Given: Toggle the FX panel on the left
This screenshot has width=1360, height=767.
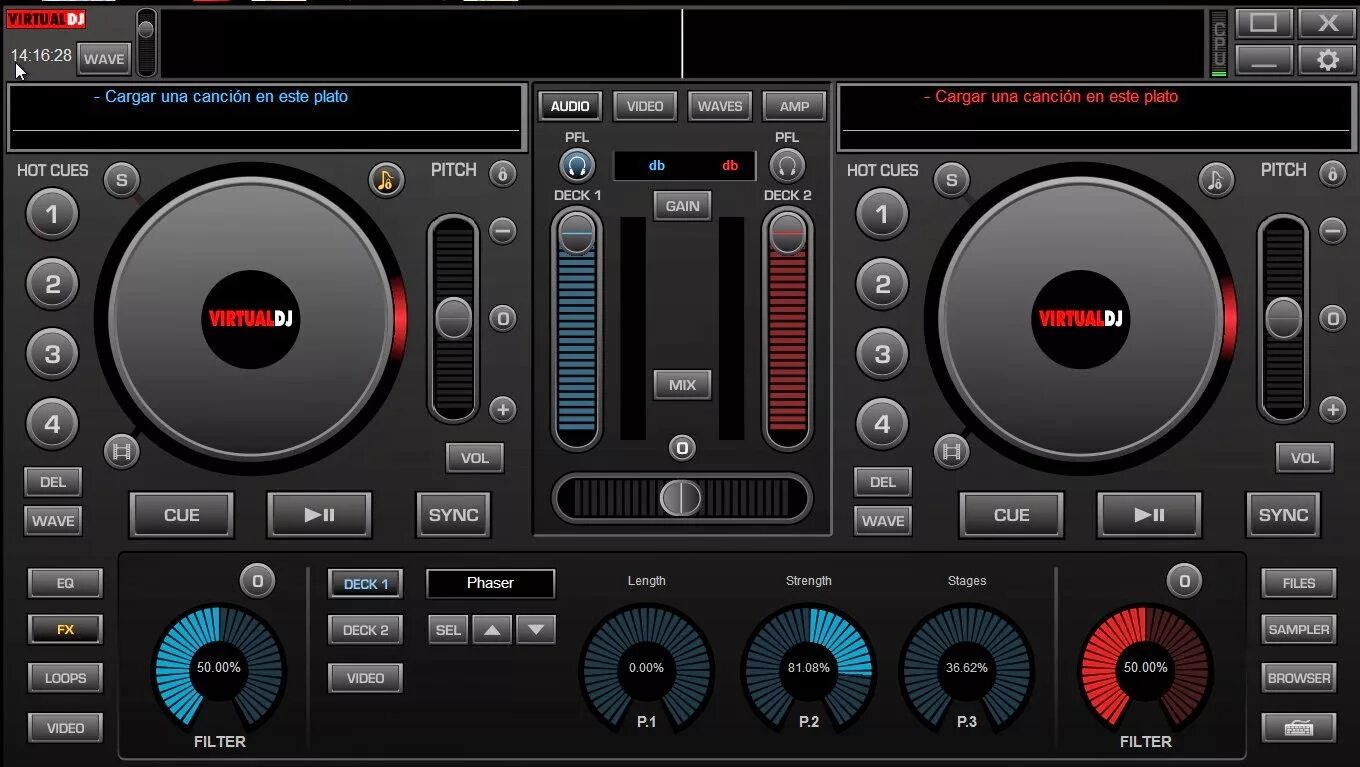Looking at the screenshot, I should 64,629.
